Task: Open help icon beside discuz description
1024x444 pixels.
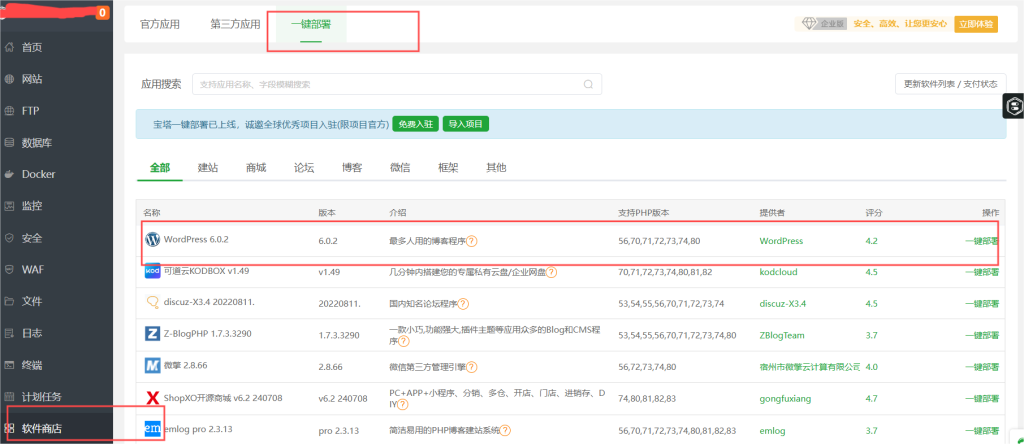Action: [467, 303]
